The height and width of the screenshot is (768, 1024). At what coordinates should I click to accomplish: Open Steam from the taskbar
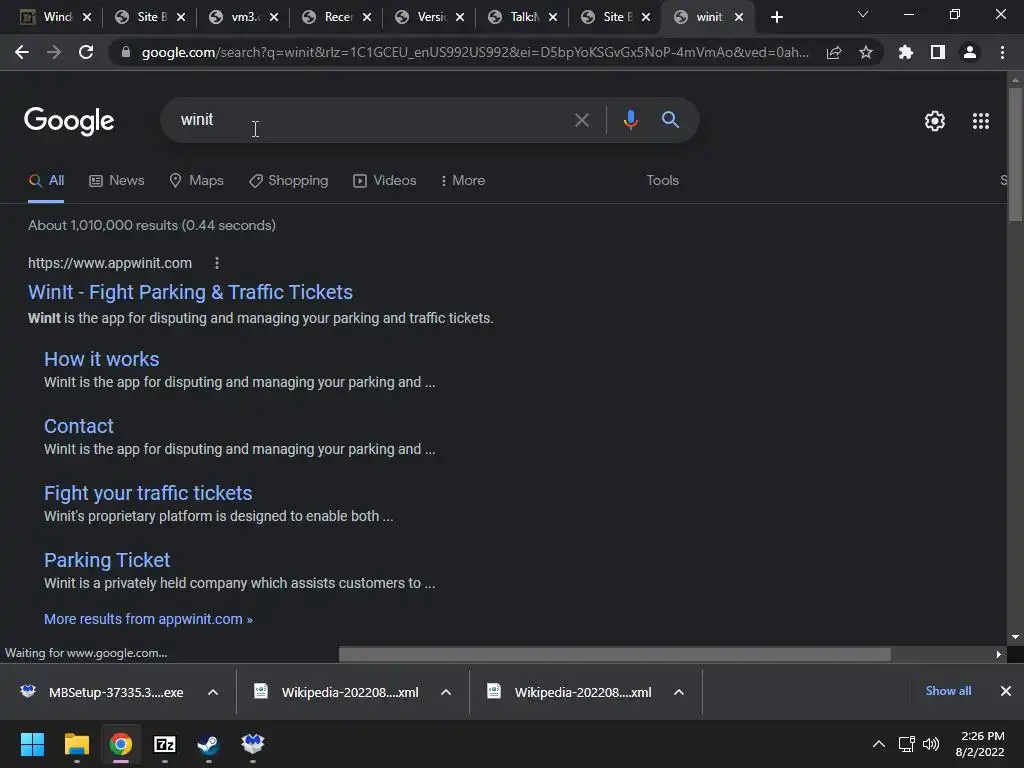pos(208,744)
